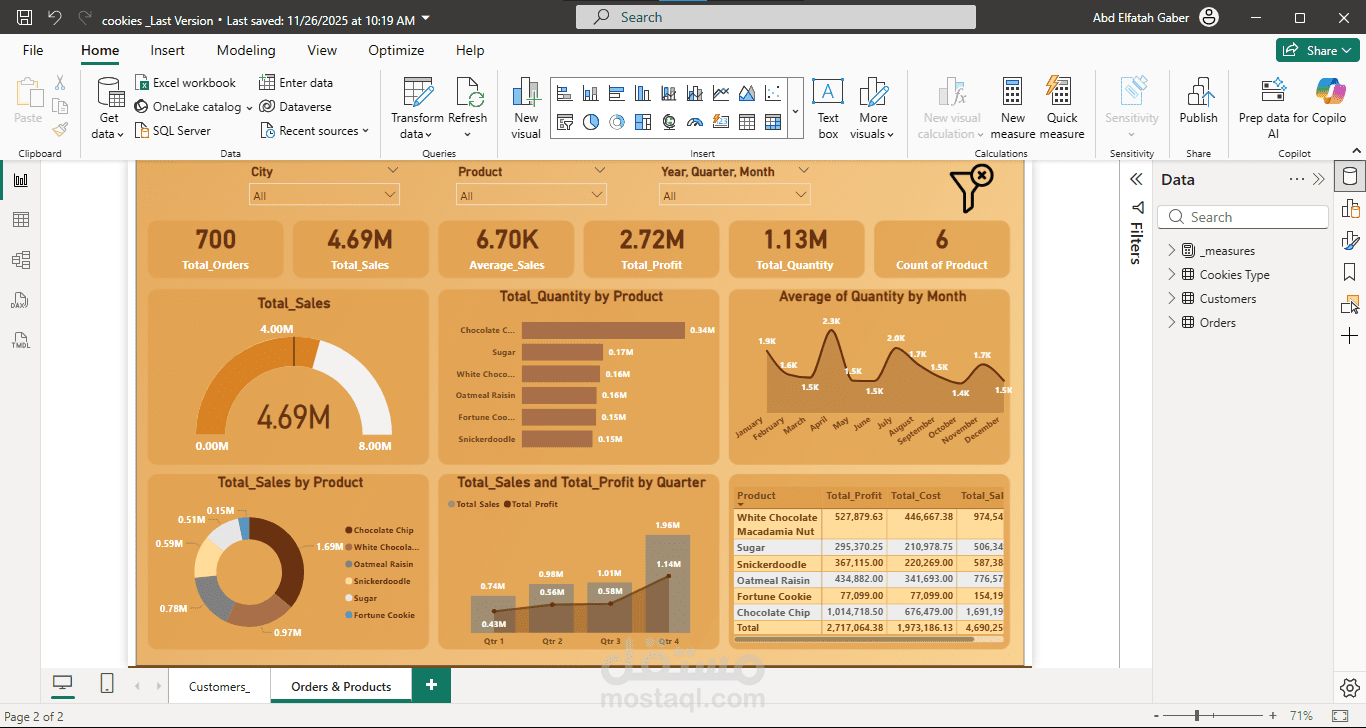
Task: Open the Bookmarks pane icon
Action: [1350, 273]
